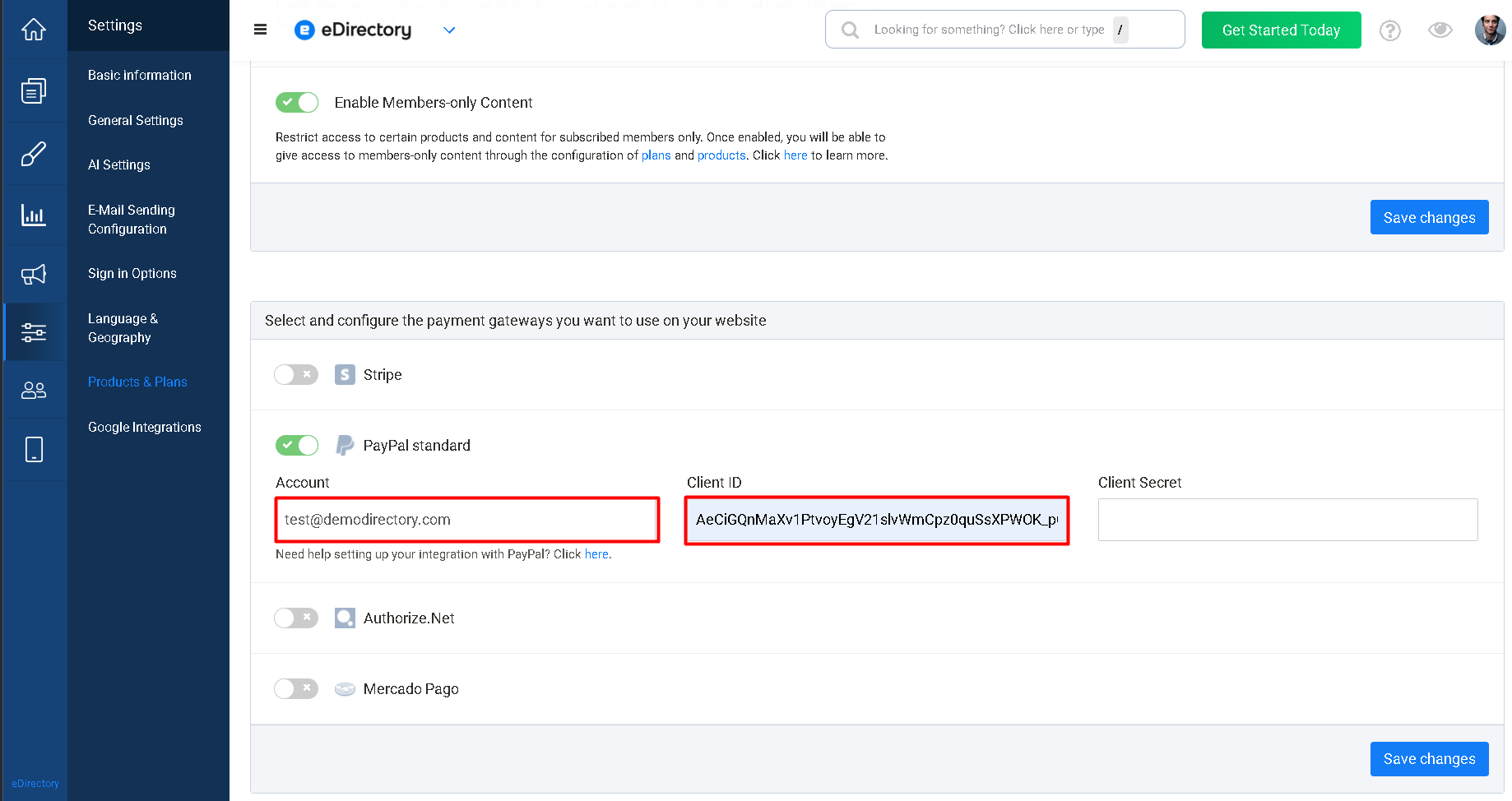Open Google Integrations settings

(145, 427)
